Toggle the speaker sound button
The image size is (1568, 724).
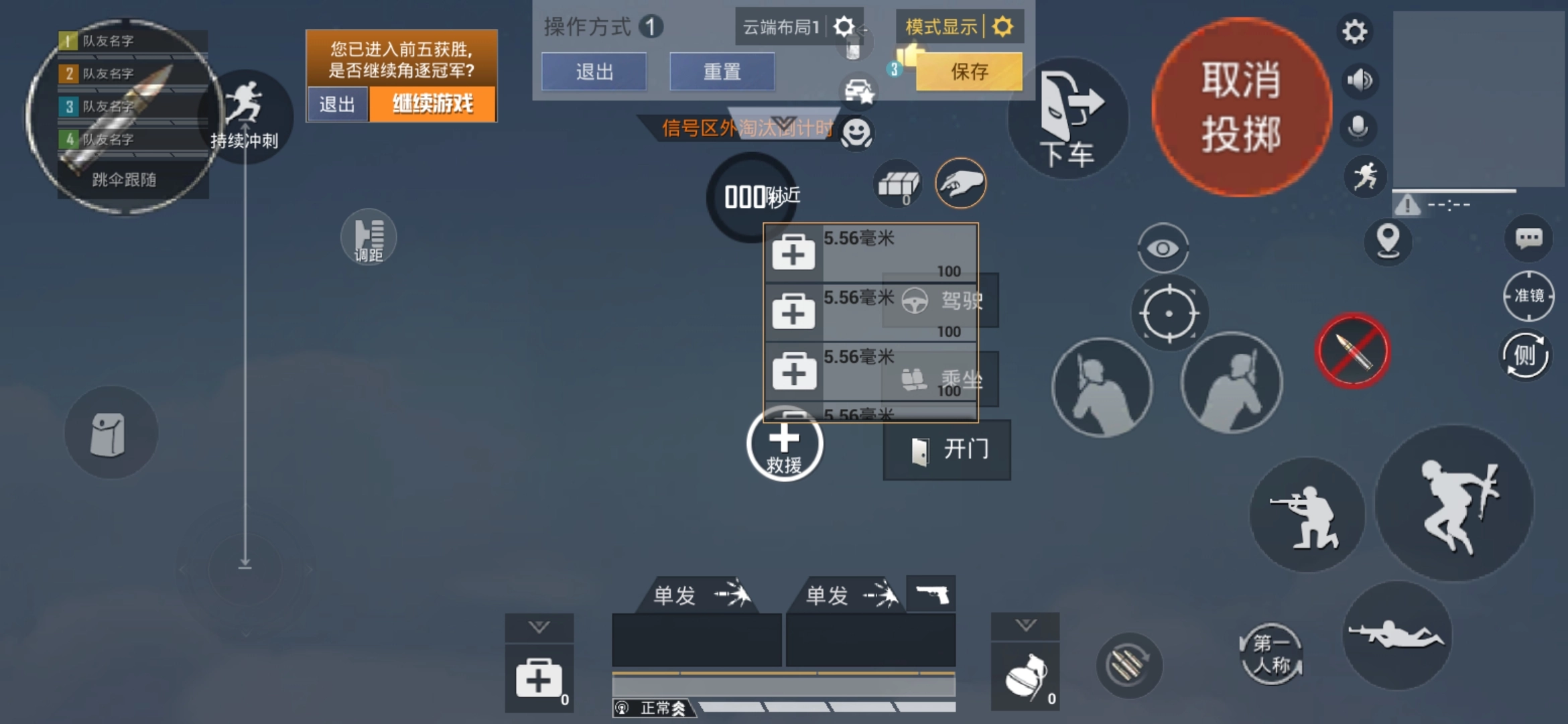click(1360, 80)
